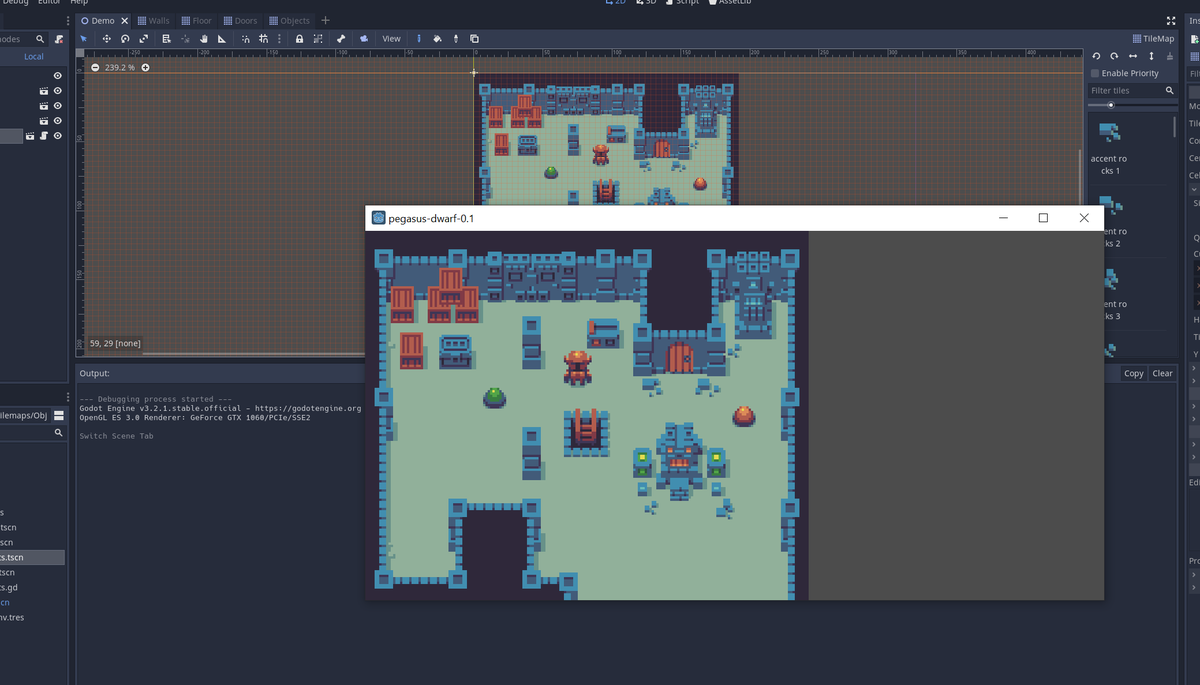The image size is (1200, 685).
Task: Add a new scene with plus tab
Action: coord(325,20)
